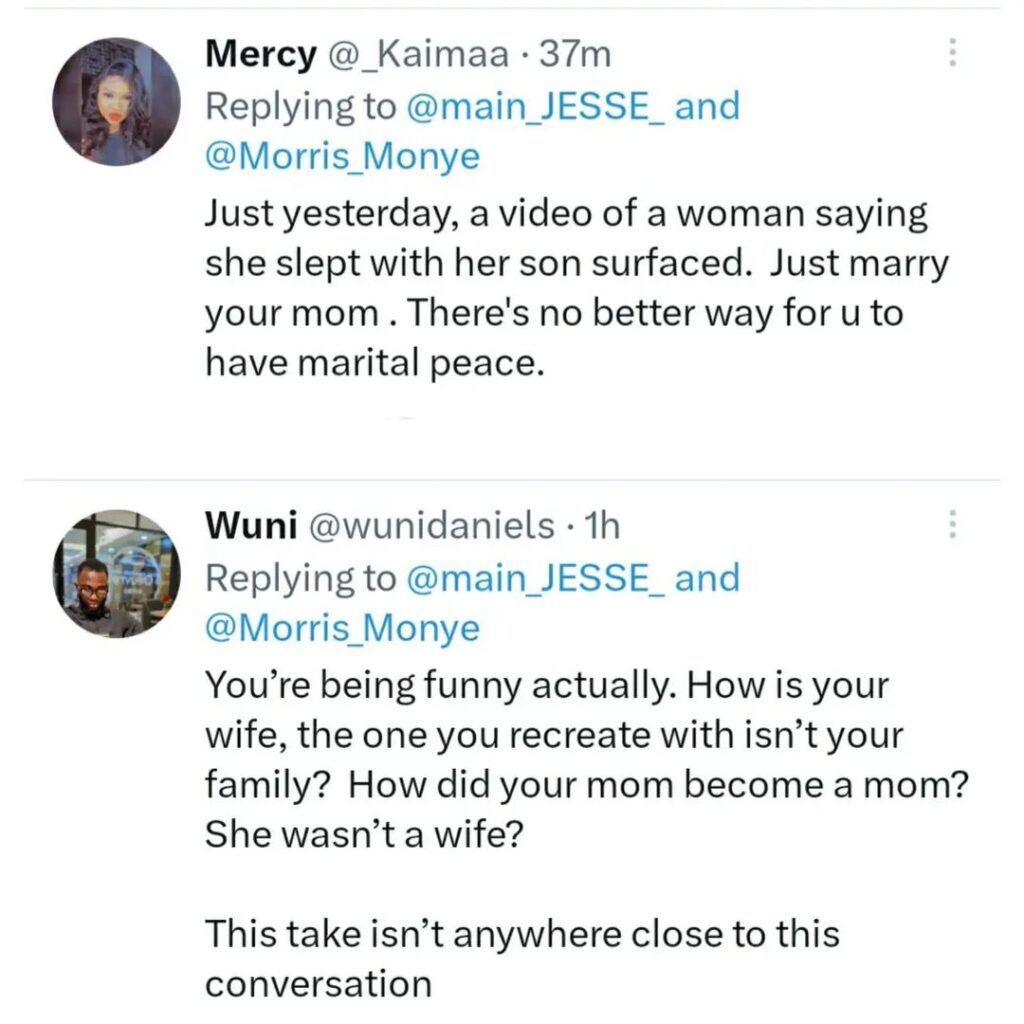Open the more options menu on Wuni's tweet
The width and height of the screenshot is (1024, 1024).
coord(952,524)
